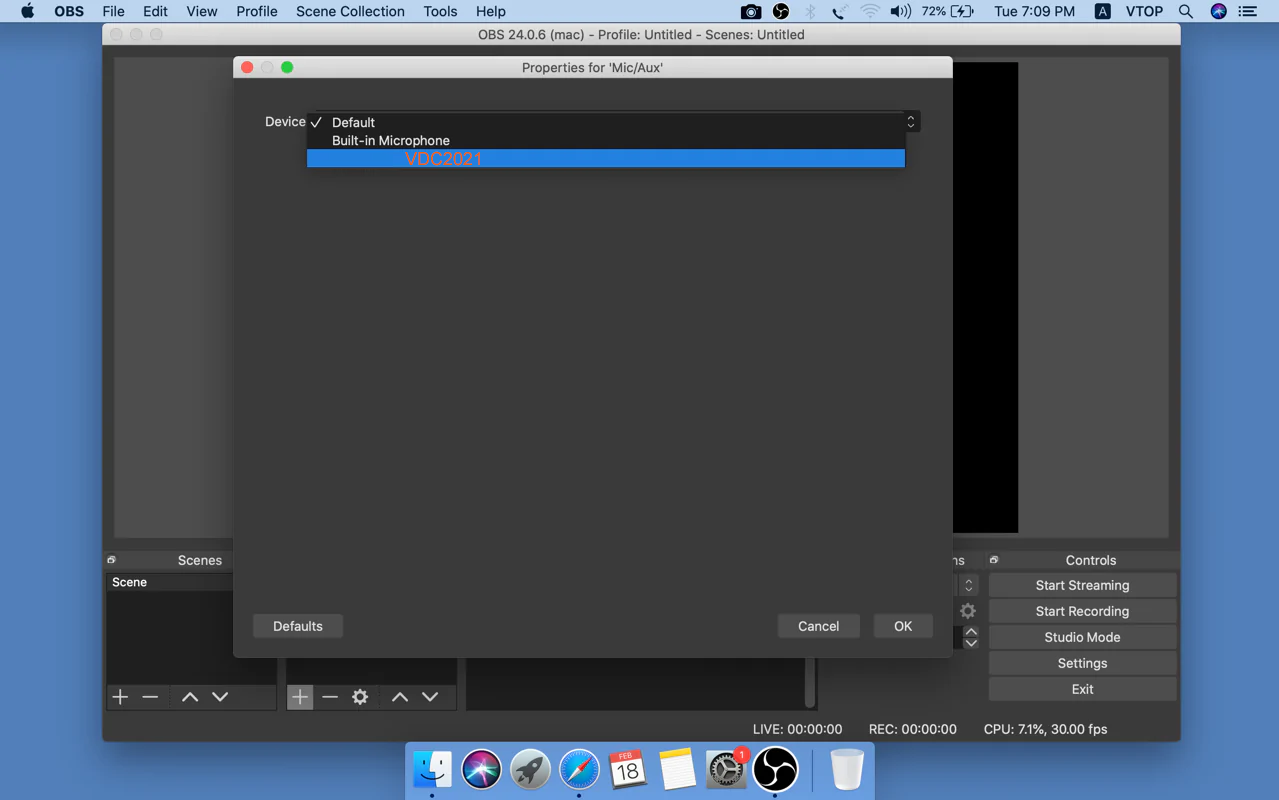The image size is (1279, 800).
Task: Open Notes from the Dock
Action: tap(677, 770)
